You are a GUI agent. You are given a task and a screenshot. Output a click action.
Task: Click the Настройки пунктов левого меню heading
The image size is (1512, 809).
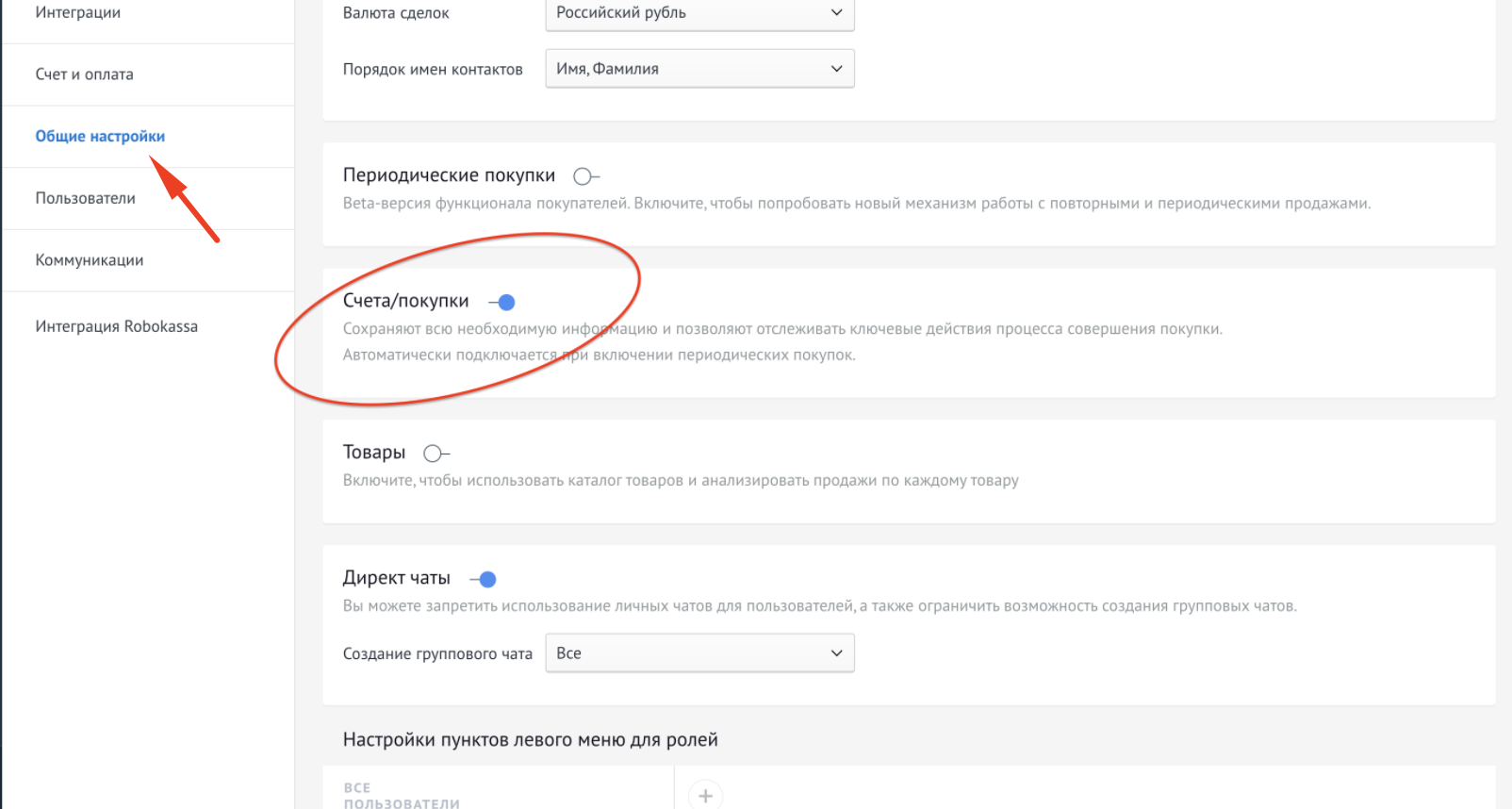[530, 740]
